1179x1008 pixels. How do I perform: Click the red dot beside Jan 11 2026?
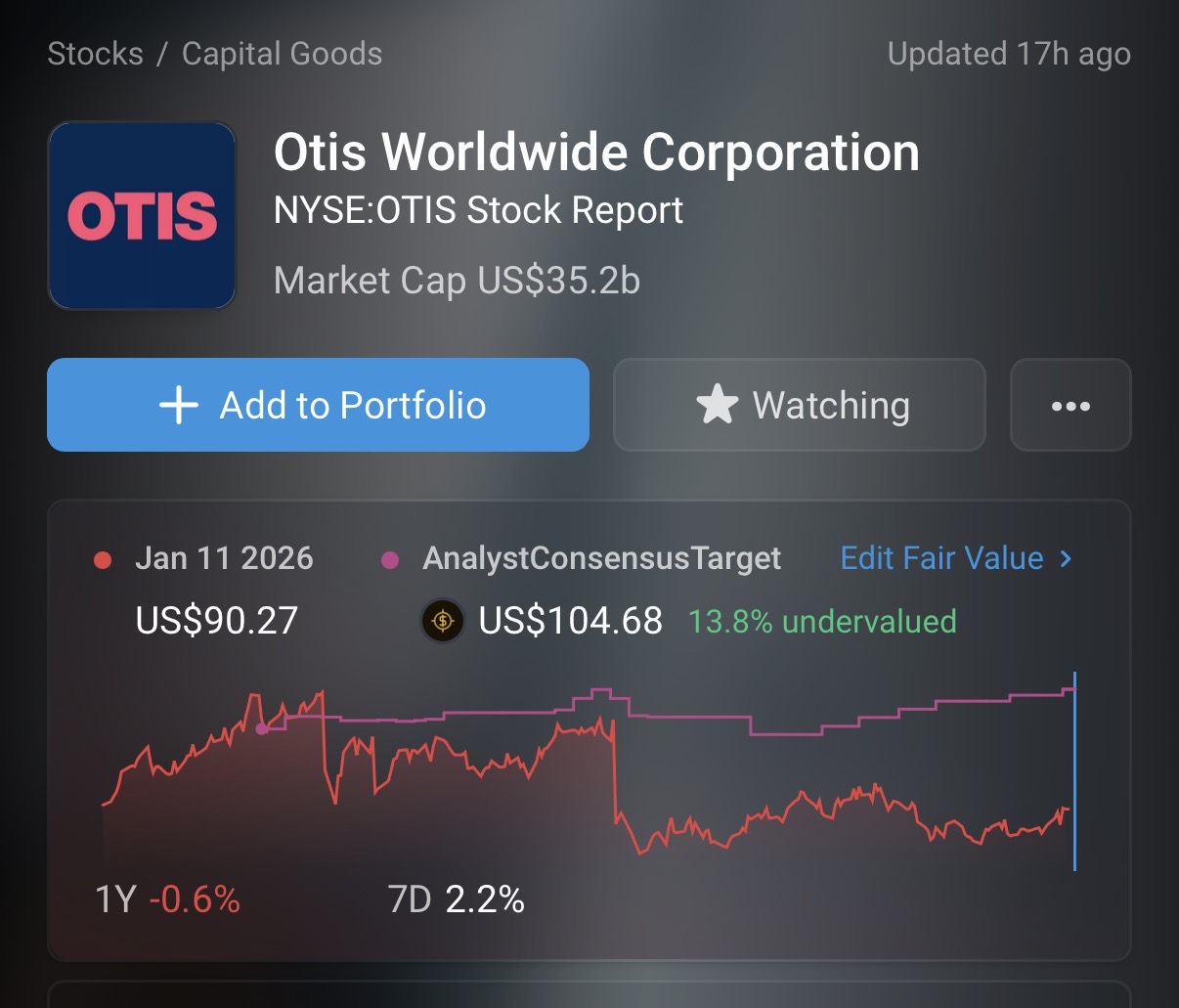[103, 560]
